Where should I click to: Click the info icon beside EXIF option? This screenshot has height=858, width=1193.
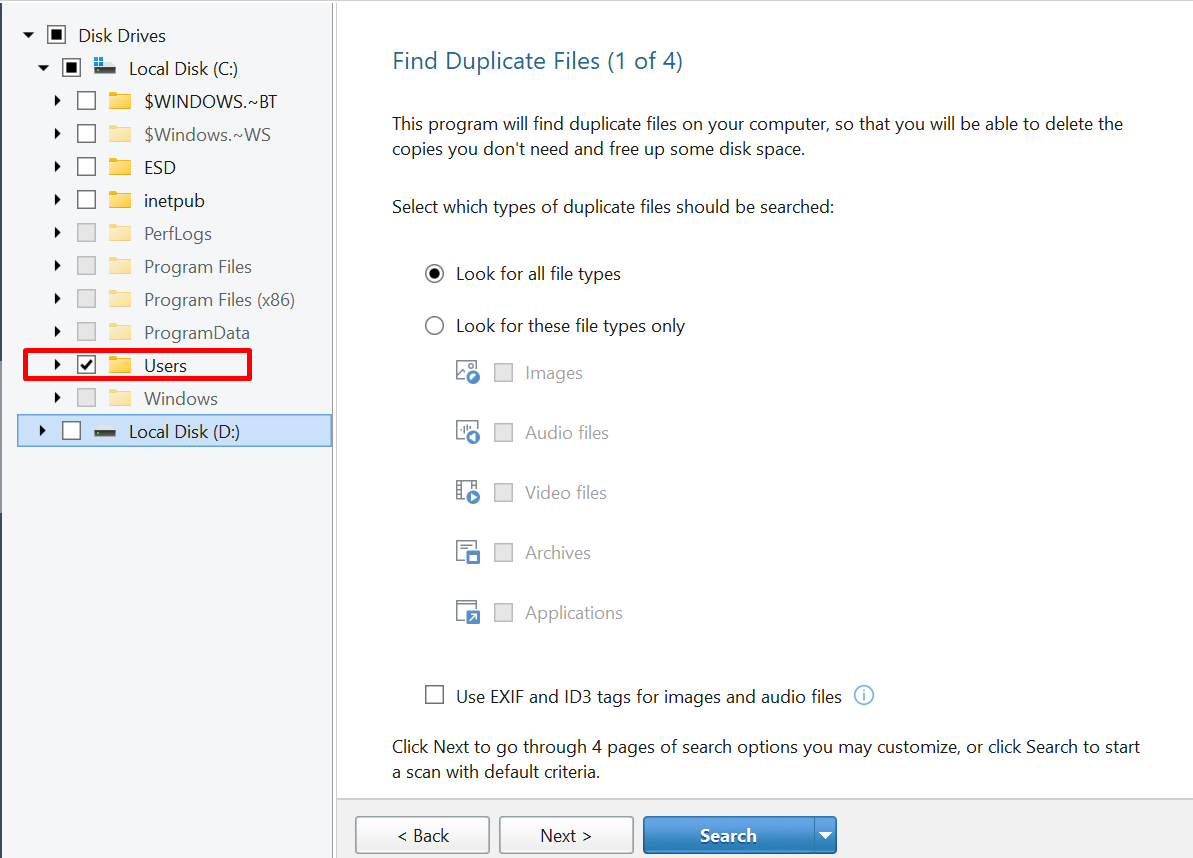tap(864, 696)
